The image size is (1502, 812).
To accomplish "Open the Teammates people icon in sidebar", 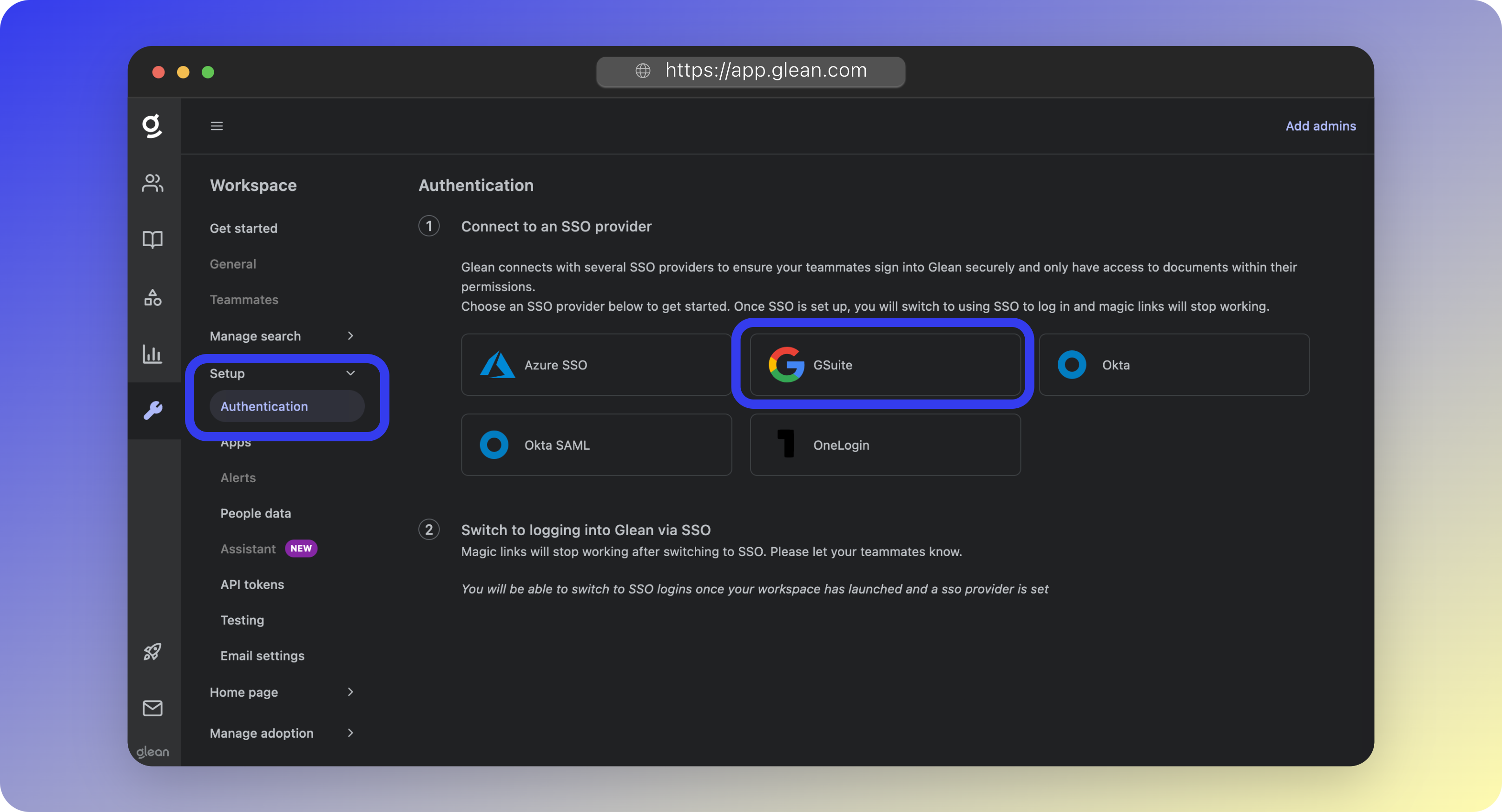I will point(153,183).
